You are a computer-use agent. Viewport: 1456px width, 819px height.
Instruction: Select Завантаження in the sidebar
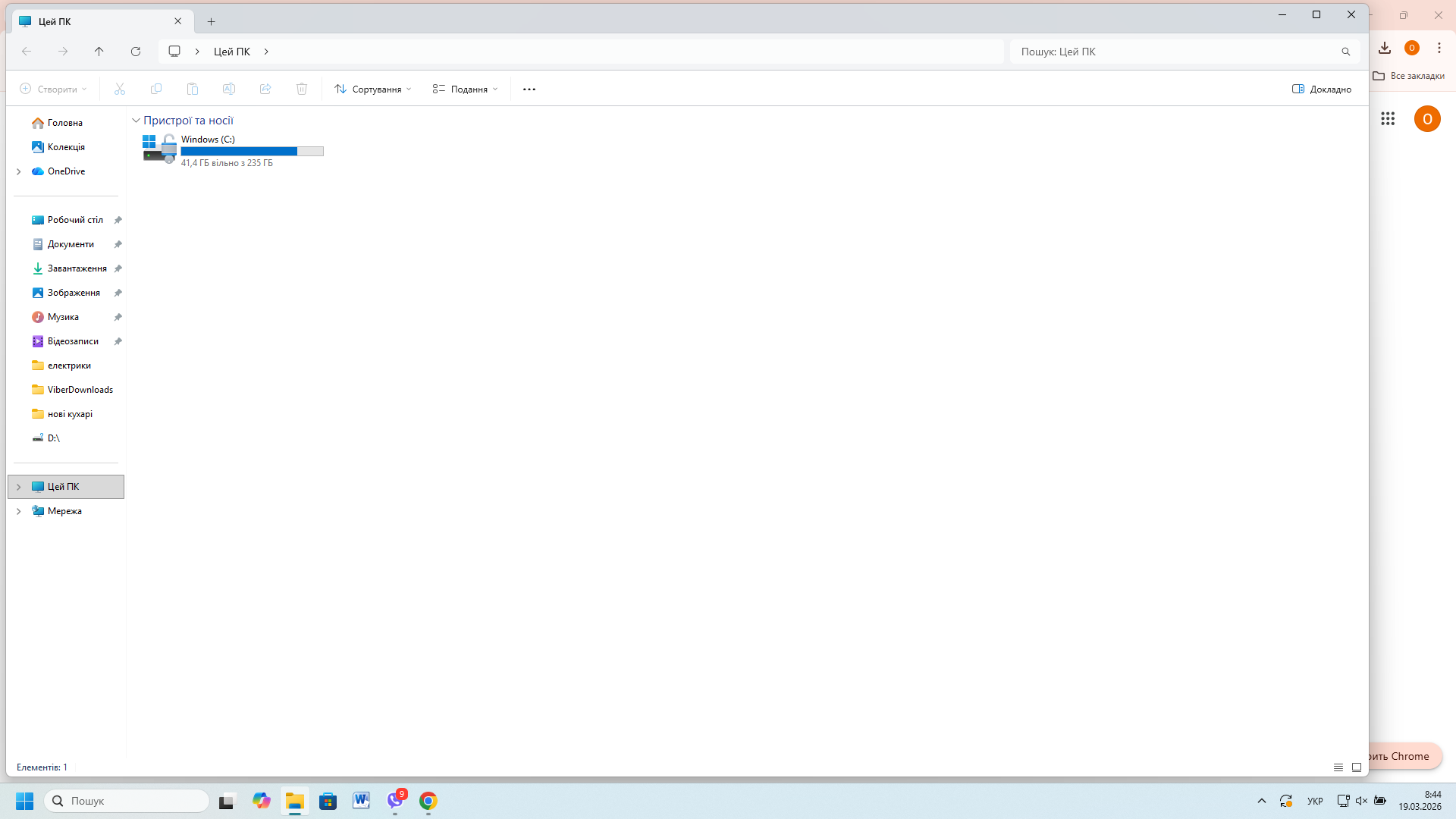tap(77, 268)
